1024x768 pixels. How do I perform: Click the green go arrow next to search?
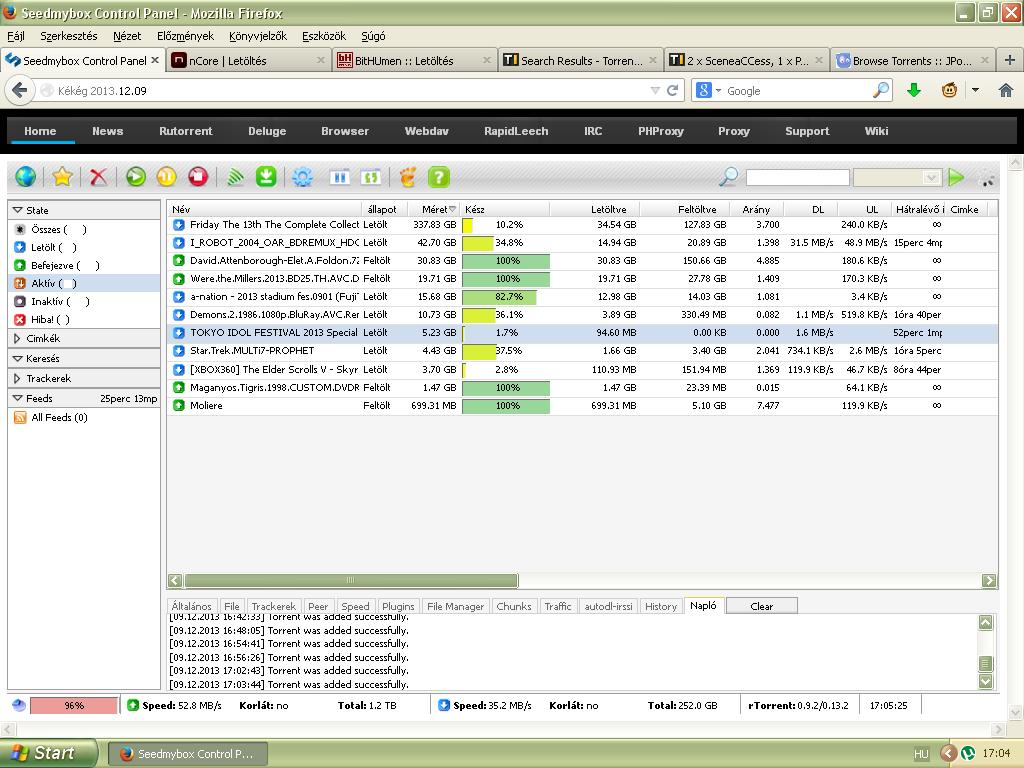[x=956, y=177]
